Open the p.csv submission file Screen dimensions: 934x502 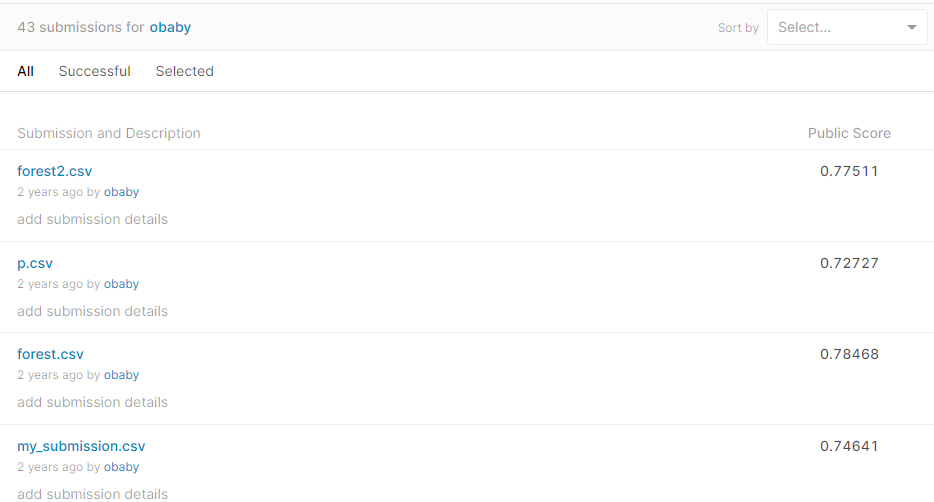coord(35,263)
